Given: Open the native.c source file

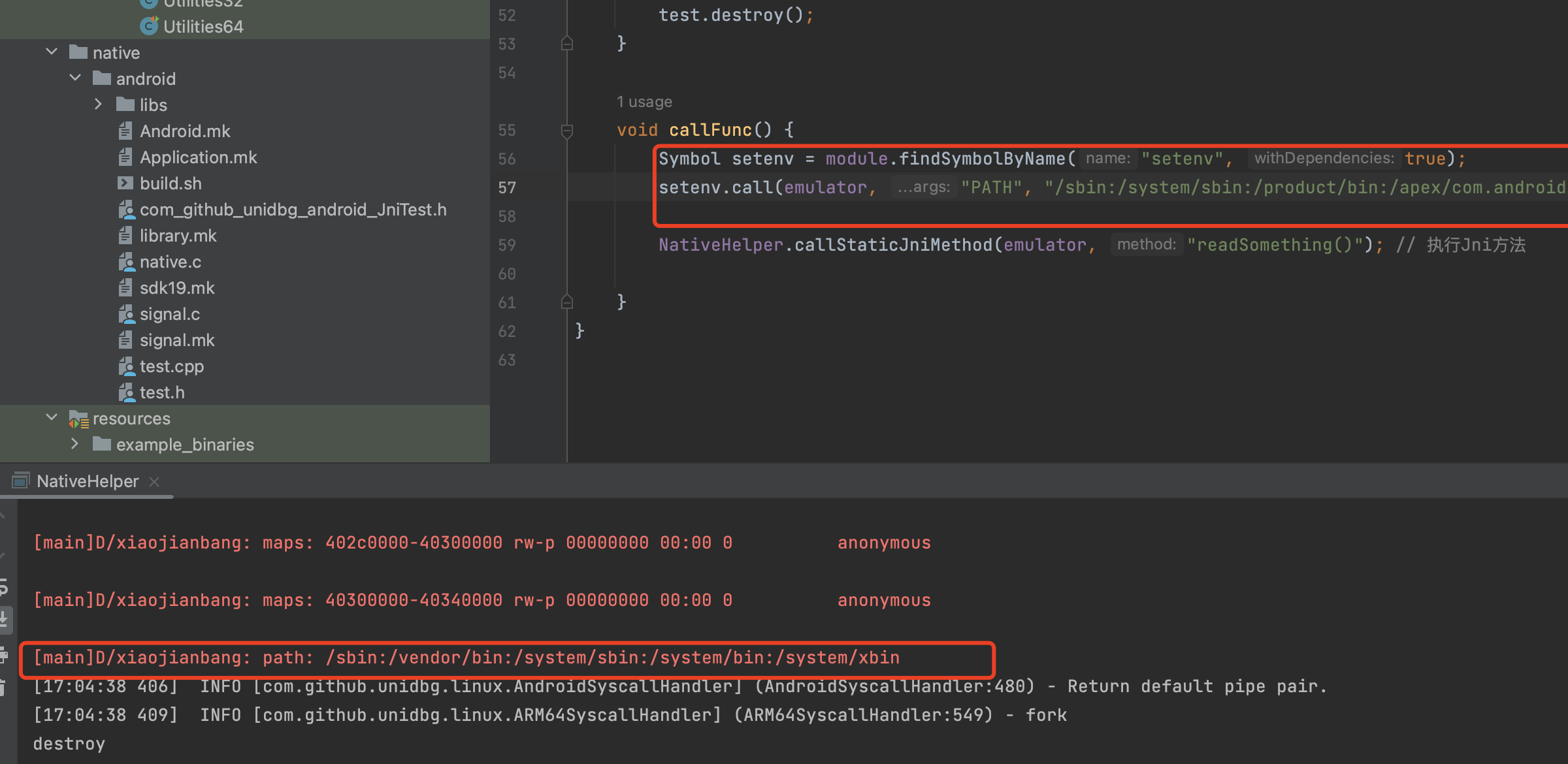Looking at the screenshot, I should 170,262.
